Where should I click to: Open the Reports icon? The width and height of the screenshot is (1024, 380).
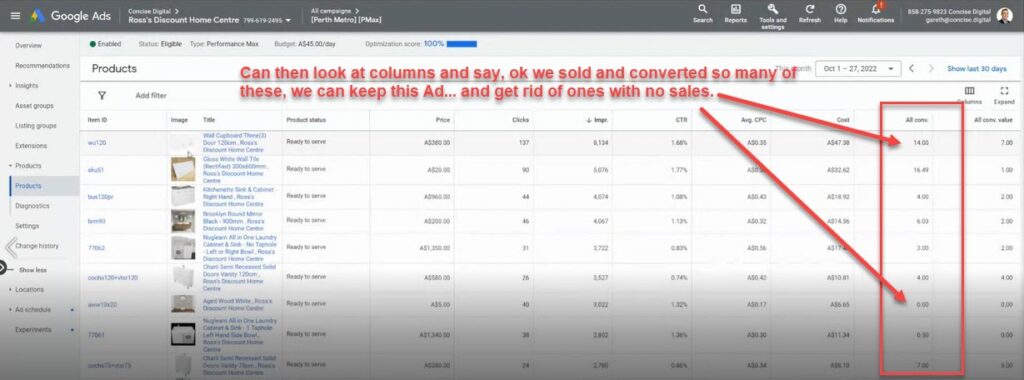[735, 9]
